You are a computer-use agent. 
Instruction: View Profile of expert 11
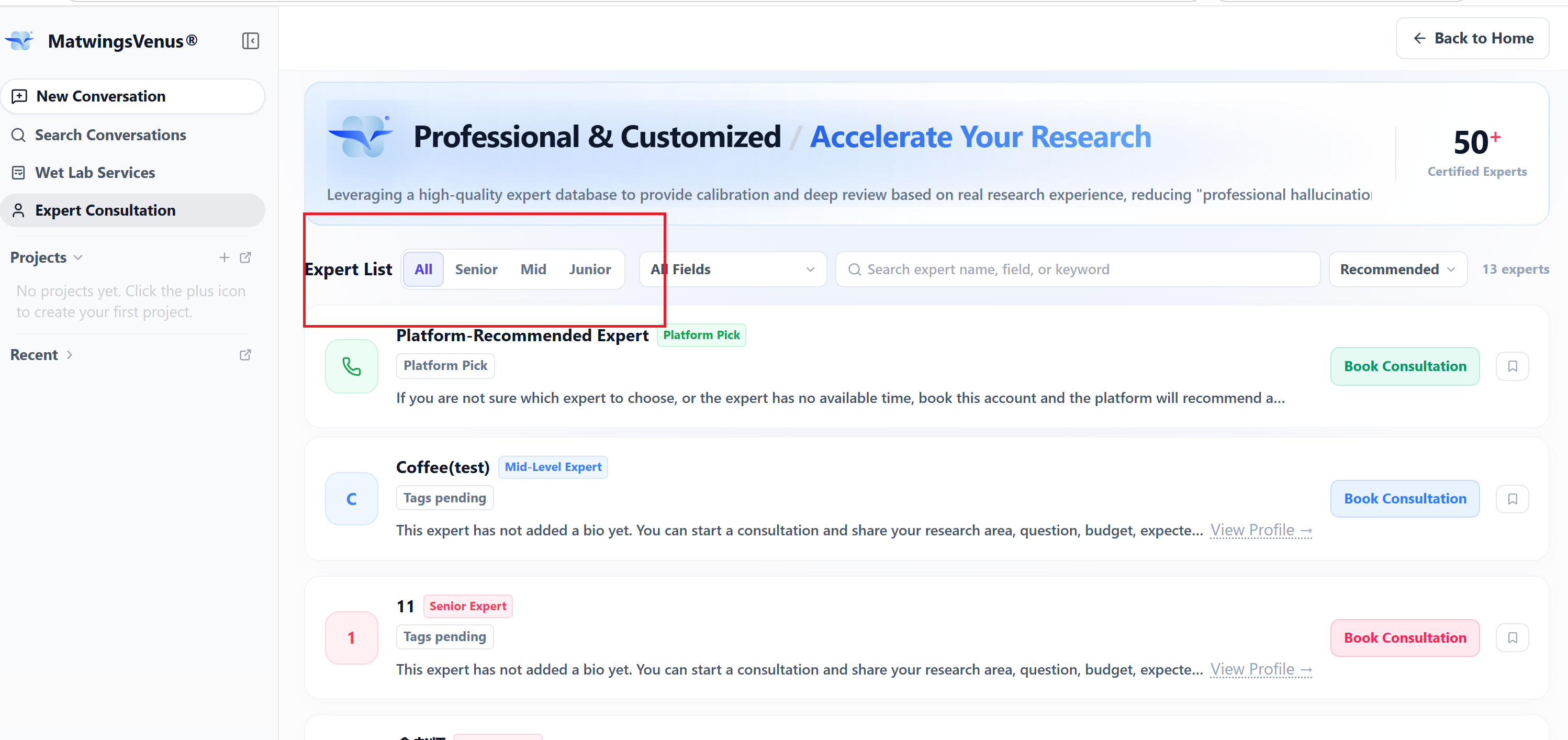point(1261,669)
